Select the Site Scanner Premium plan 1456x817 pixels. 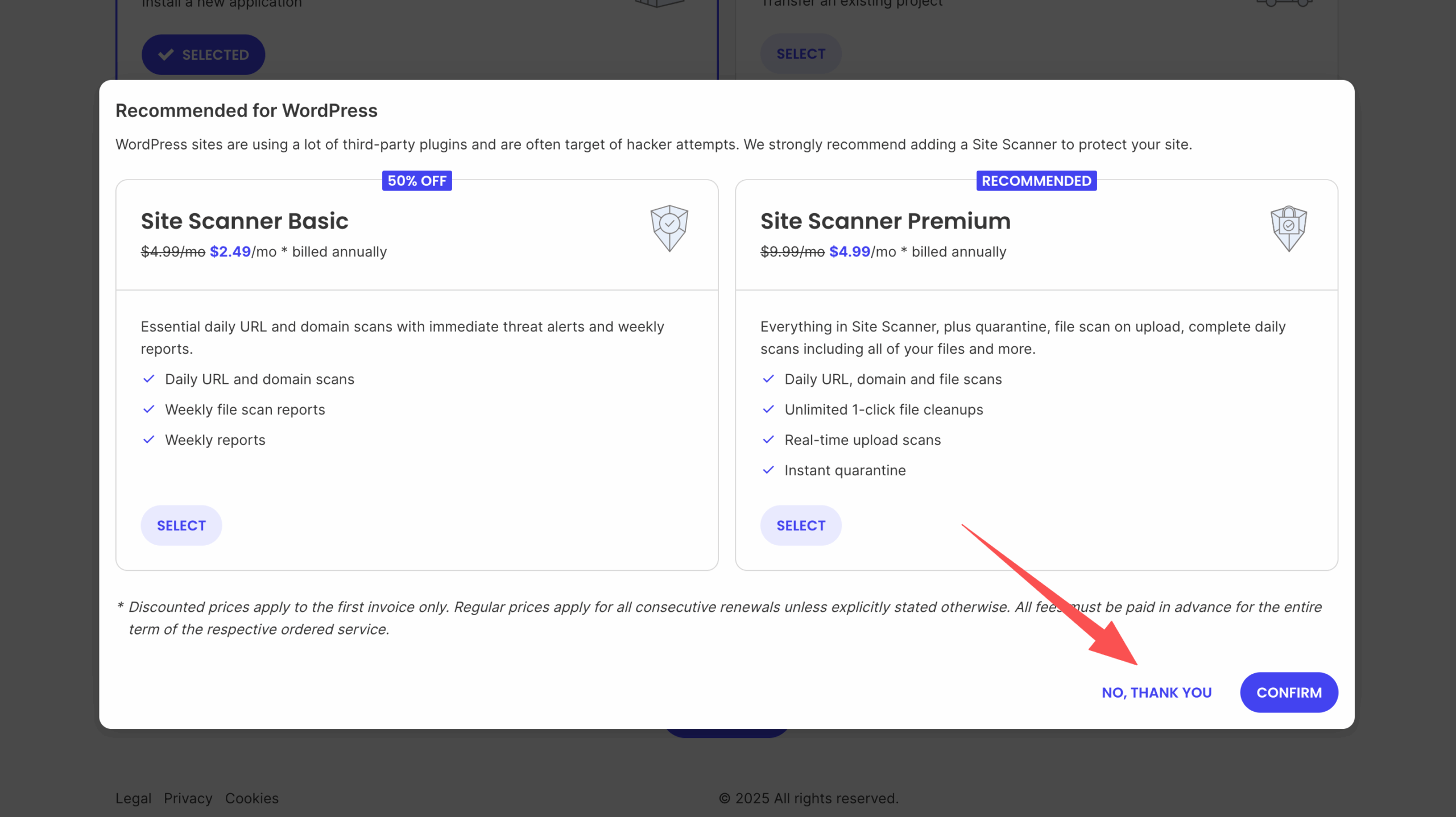800,525
